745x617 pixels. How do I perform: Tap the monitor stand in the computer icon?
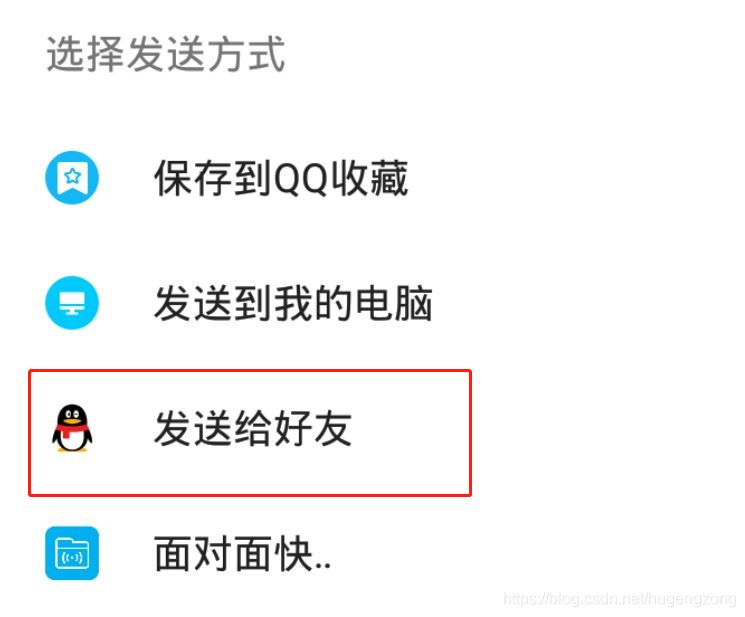tap(72, 311)
